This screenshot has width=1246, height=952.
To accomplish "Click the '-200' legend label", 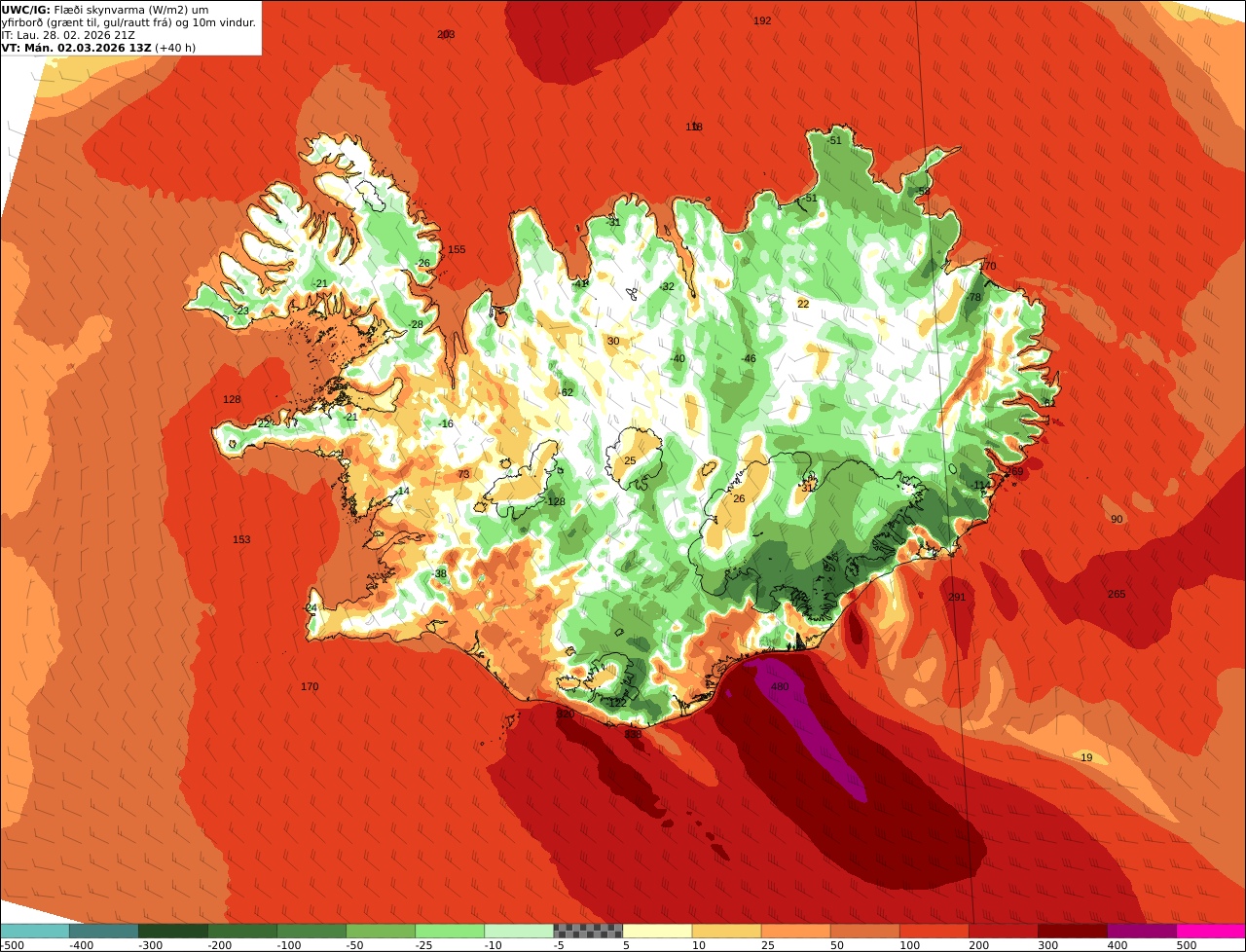I will pos(219,945).
